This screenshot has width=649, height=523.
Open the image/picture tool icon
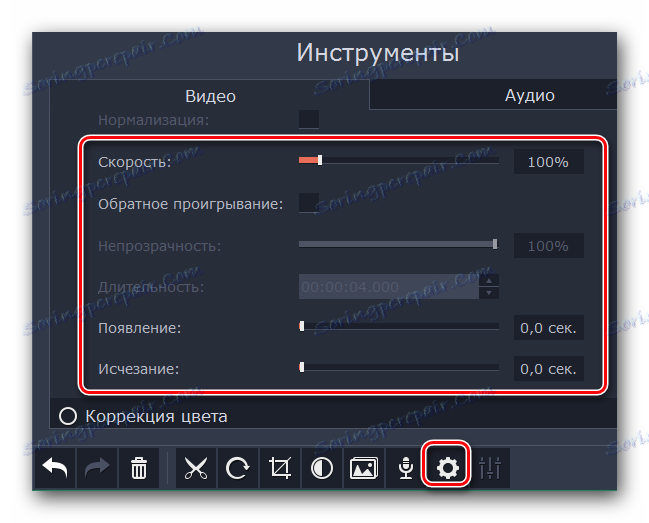pyautogui.click(x=364, y=468)
